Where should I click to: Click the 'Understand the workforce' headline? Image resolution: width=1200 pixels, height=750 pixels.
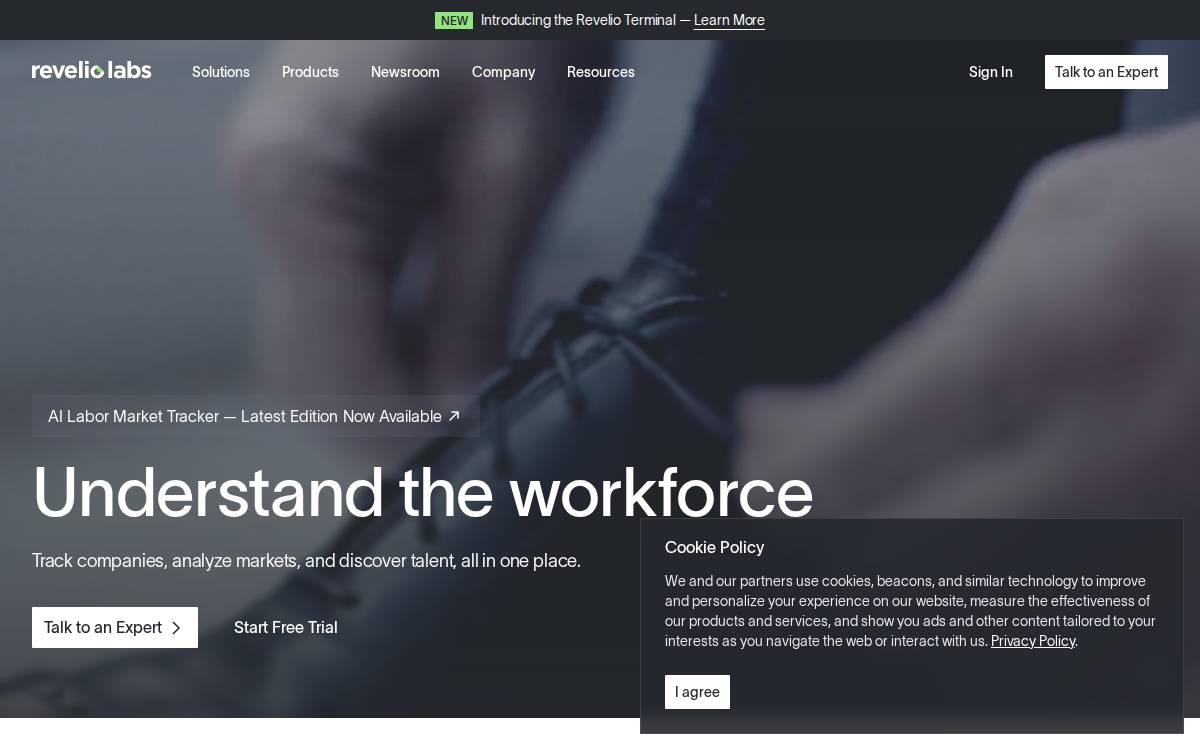tap(423, 492)
